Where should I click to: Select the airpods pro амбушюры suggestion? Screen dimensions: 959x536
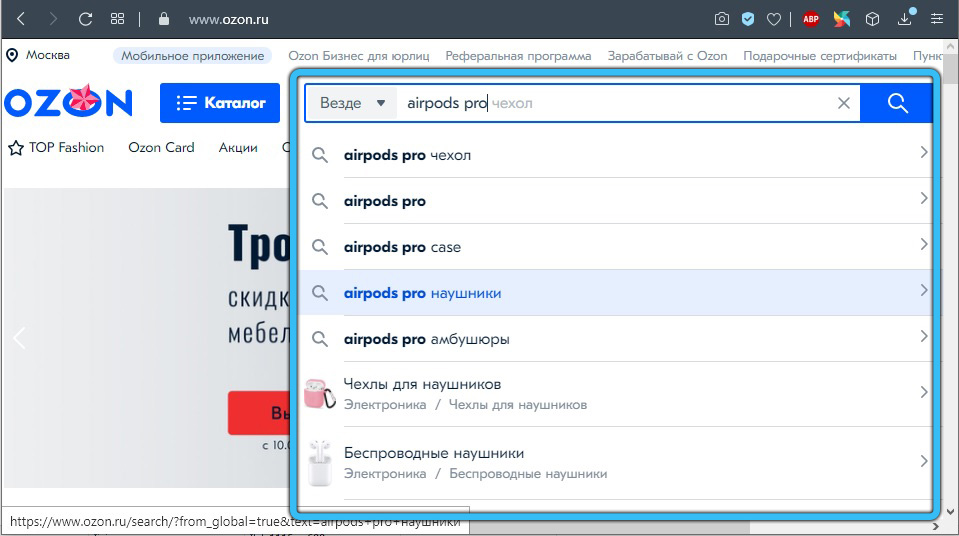click(x=426, y=339)
